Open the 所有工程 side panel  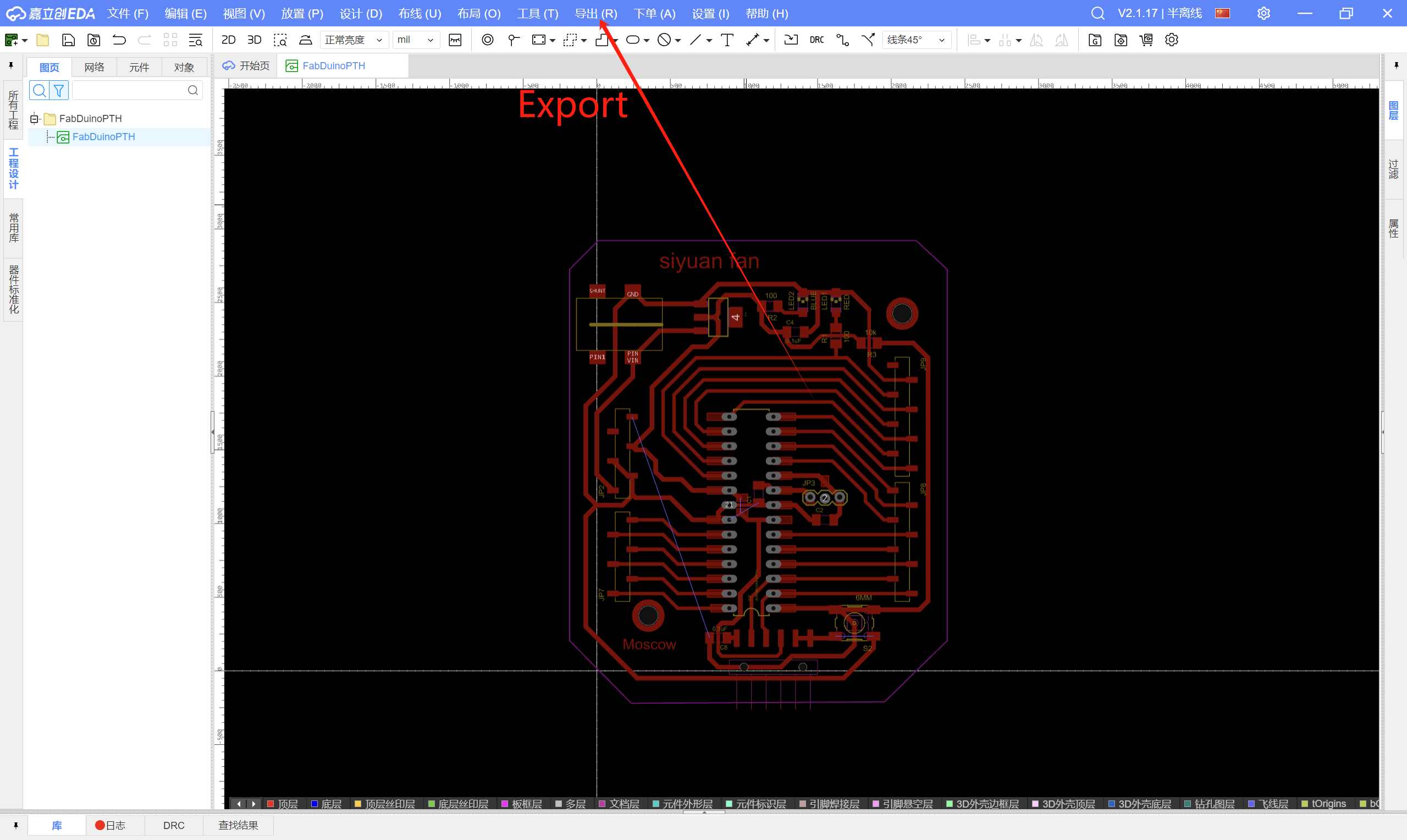[x=13, y=110]
